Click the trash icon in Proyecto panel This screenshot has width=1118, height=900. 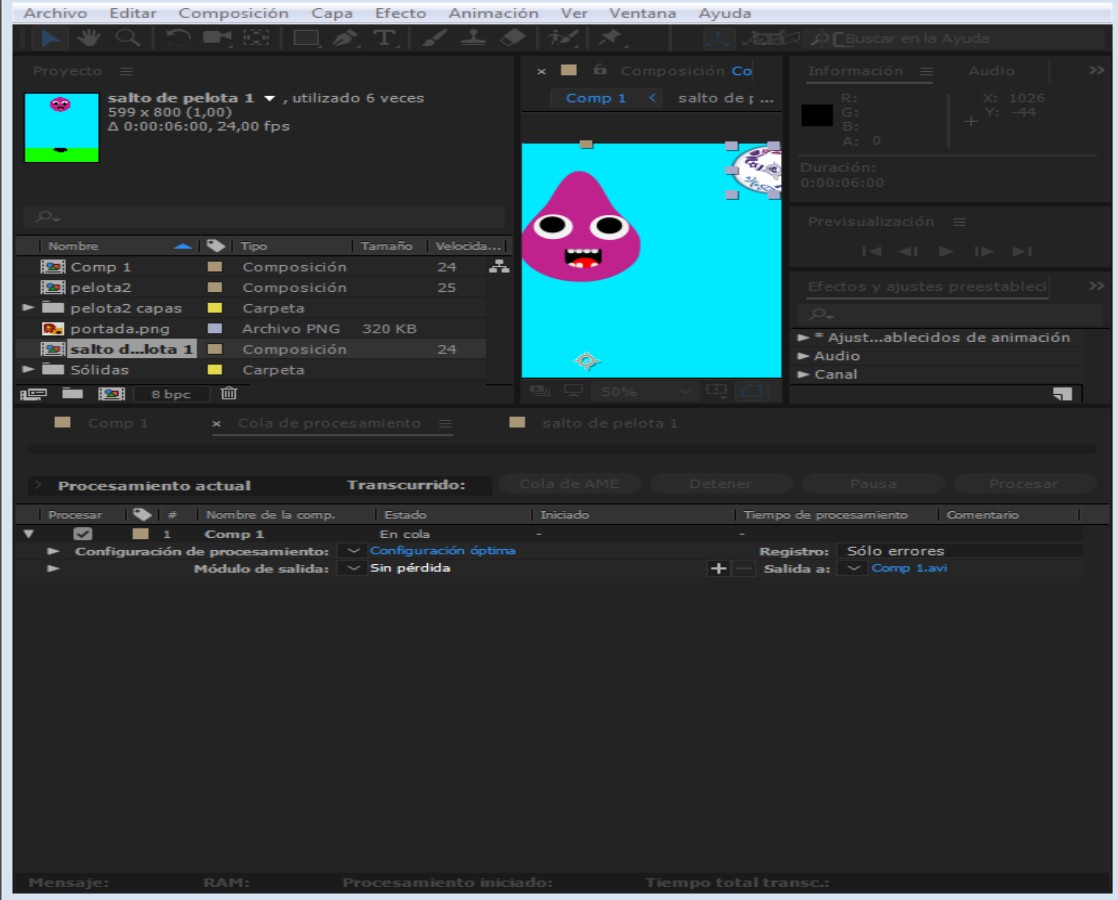(x=228, y=393)
